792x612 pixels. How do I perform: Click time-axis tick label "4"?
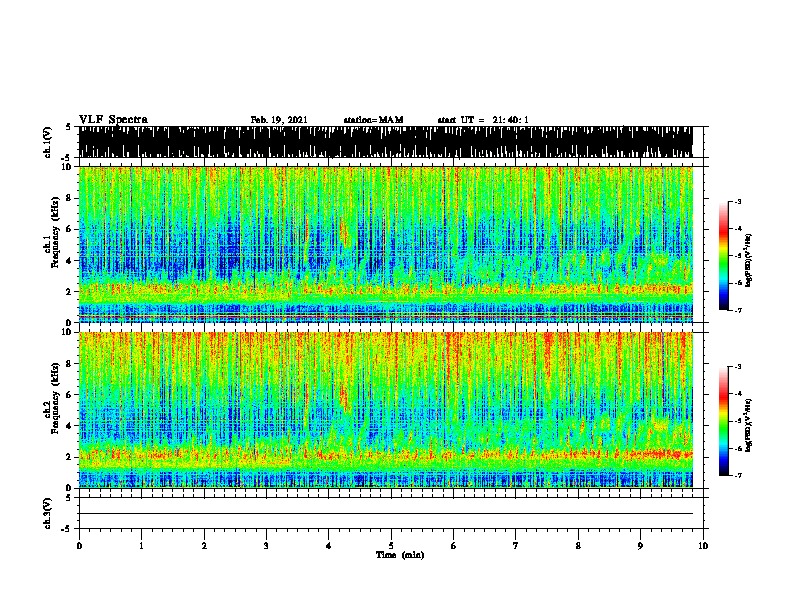pos(329,546)
